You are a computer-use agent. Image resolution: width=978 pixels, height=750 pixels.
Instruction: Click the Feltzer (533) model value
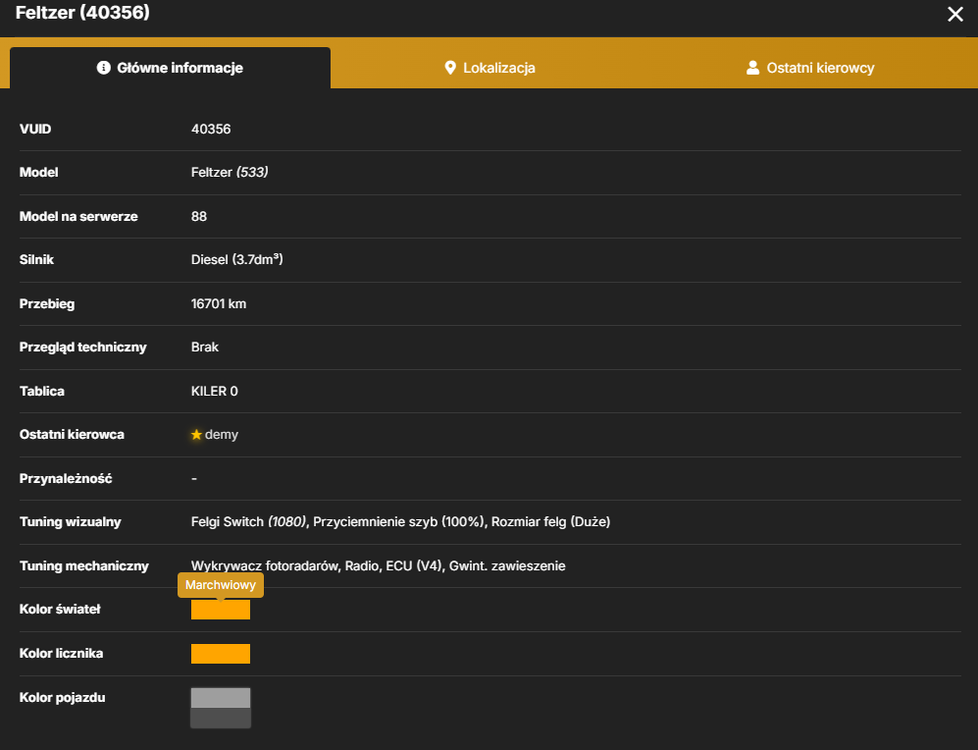(230, 172)
